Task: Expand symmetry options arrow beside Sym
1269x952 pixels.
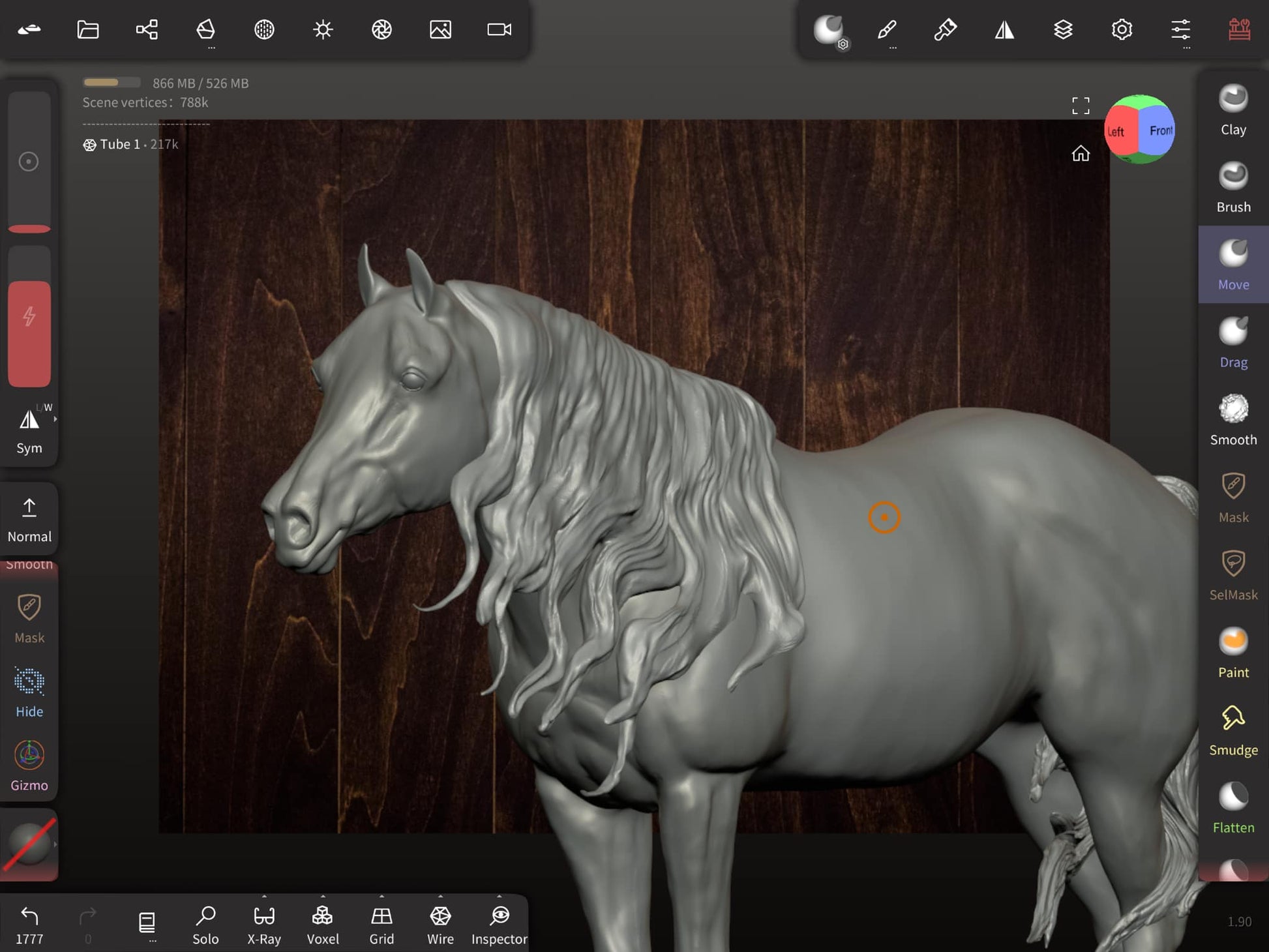Action: coord(55,419)
